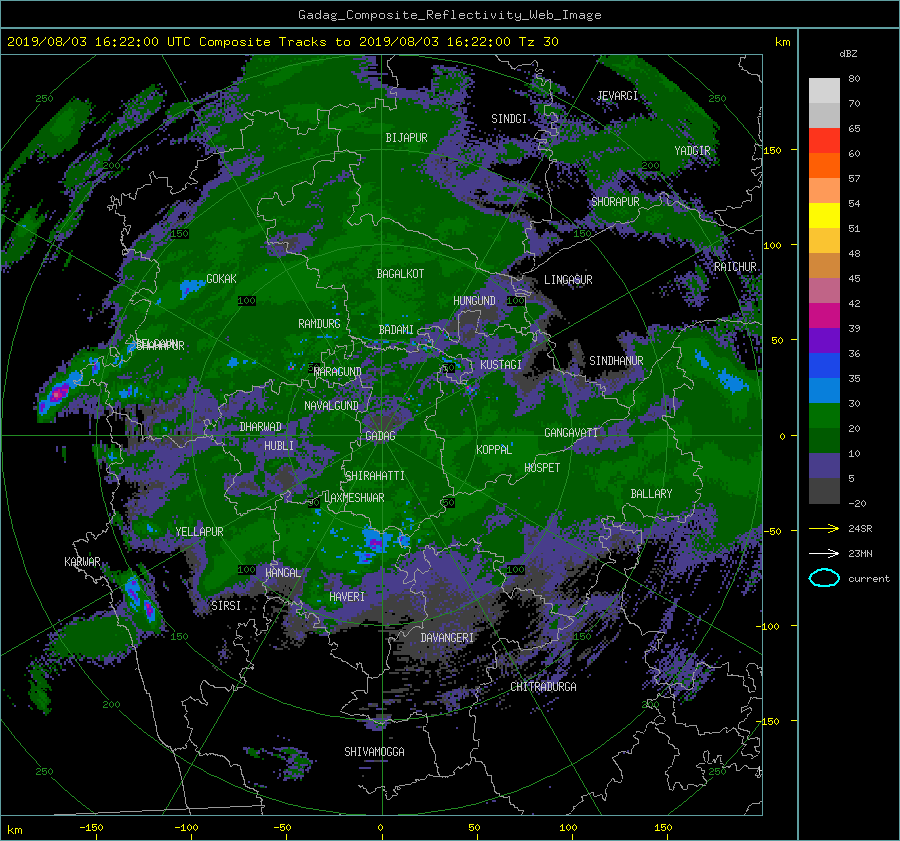Screen dimensions: 900x841
Task: Click the SINDGI town label
Action: [509, 119]
